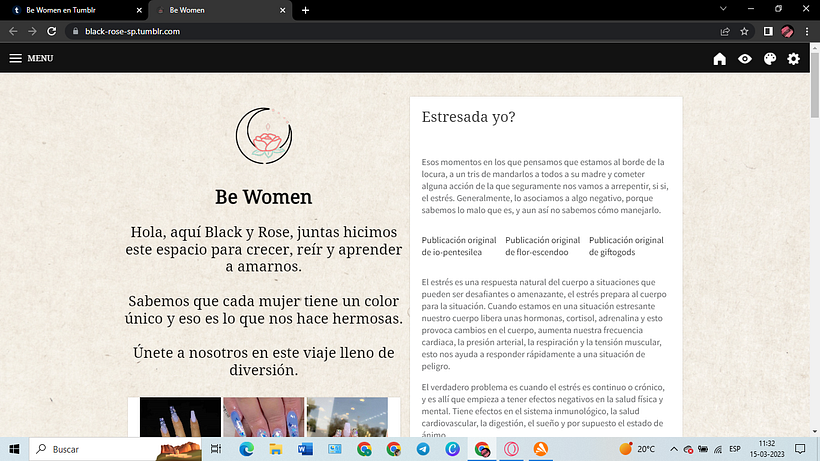
Task: Show hidden system tray icons
Action: point(674,449)
